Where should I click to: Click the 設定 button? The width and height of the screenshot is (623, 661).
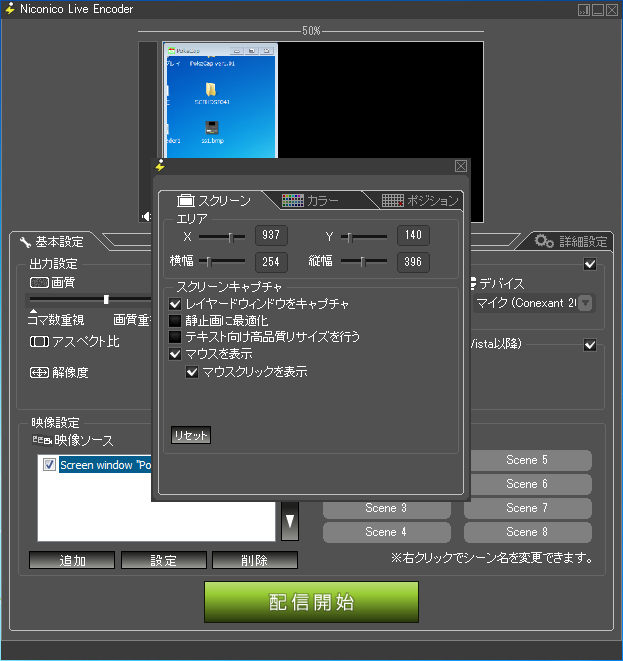[164, 560]
